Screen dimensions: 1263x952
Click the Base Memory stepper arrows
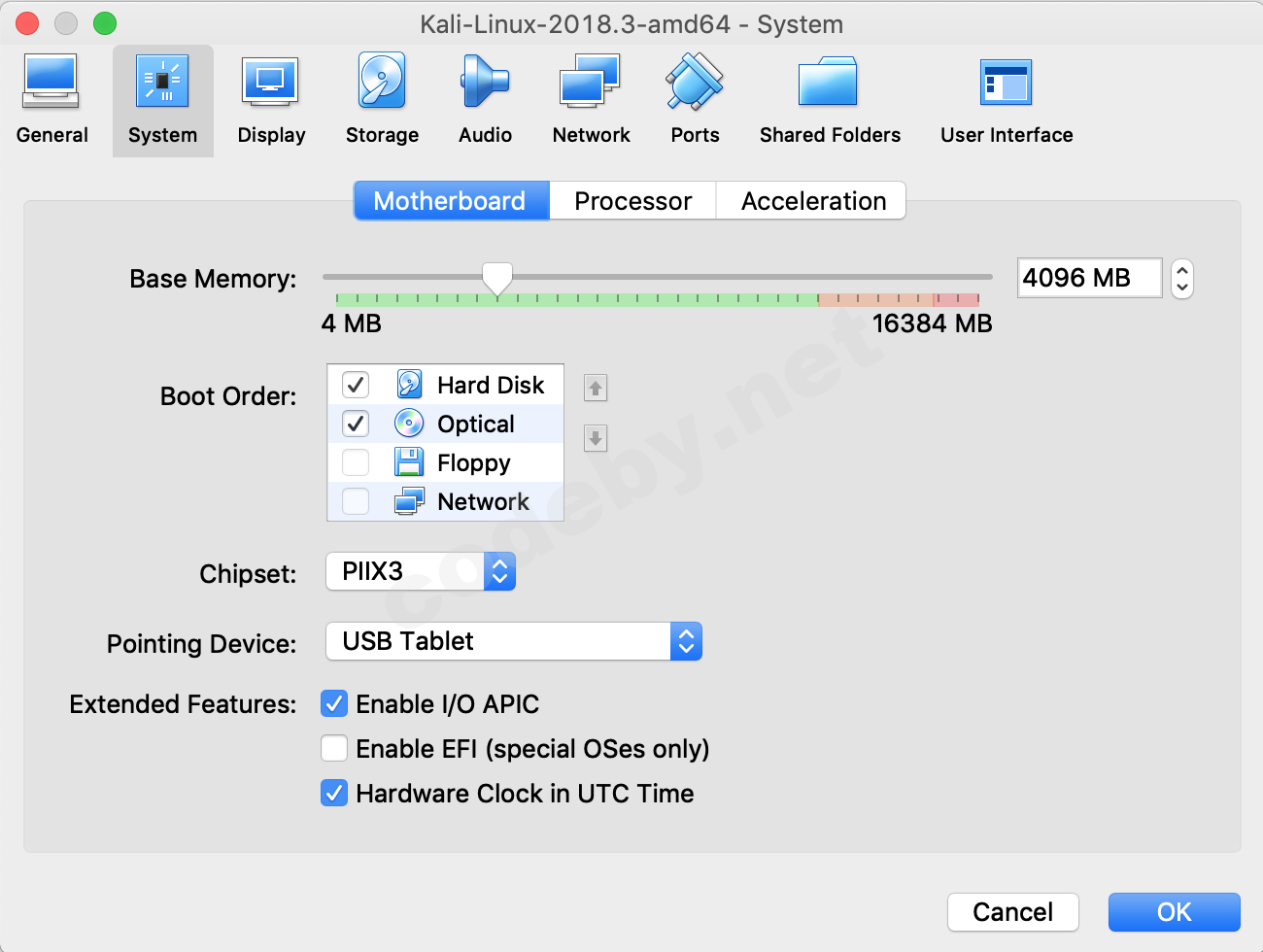coord(1182,279)
